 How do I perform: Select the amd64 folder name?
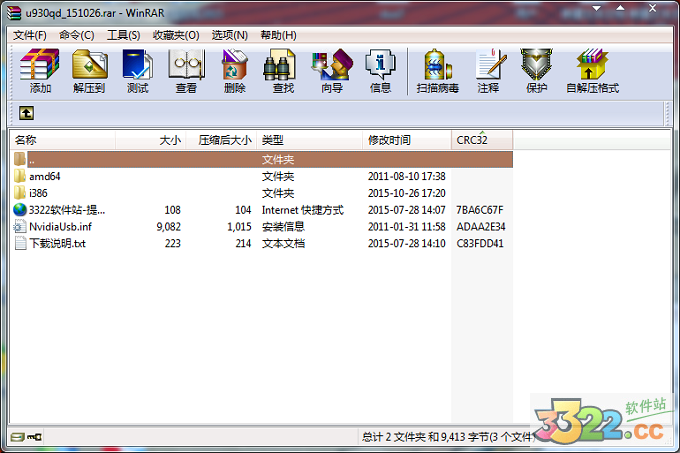point(45,176)
